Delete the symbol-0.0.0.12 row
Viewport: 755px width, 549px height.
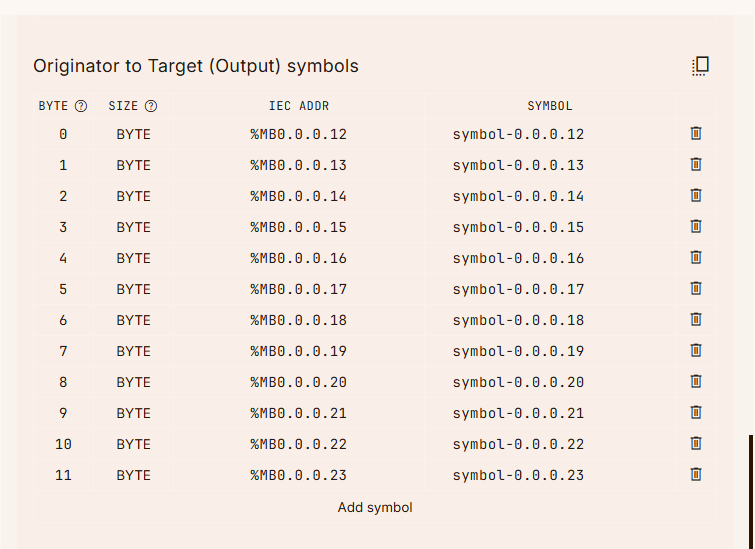pos(696,133)
